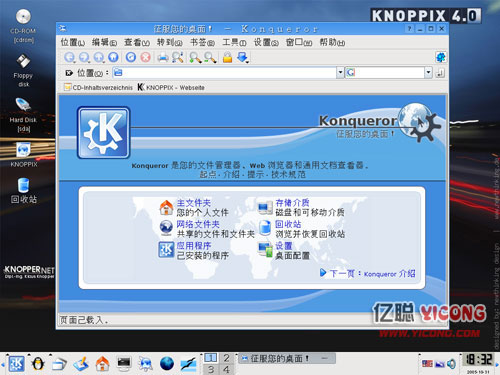Click the volume speaker tray icon
The width and height of the screenshot is (500, 375).
coord(451,364)
